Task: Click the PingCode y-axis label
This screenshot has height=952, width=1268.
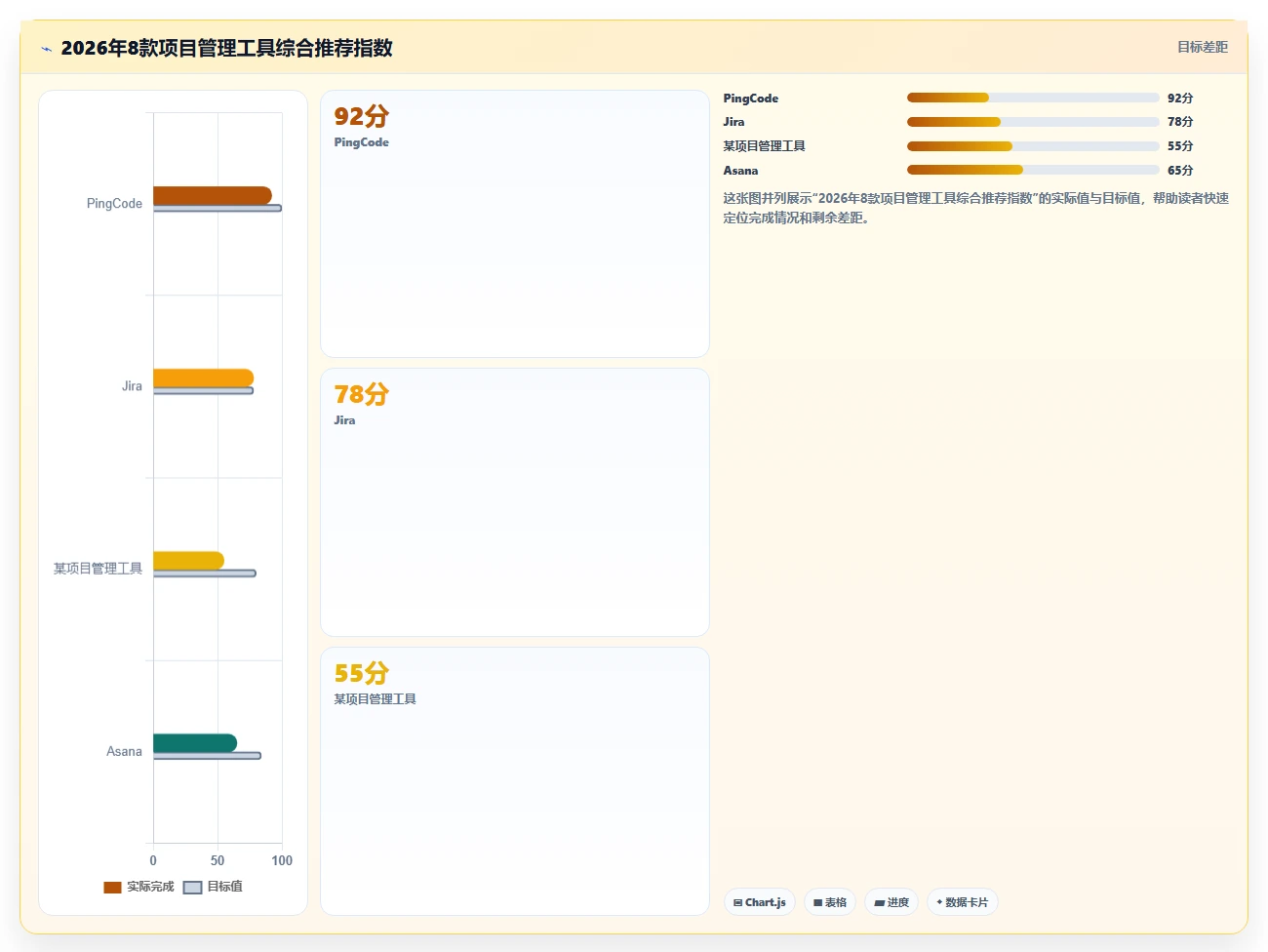Action: 114,204
